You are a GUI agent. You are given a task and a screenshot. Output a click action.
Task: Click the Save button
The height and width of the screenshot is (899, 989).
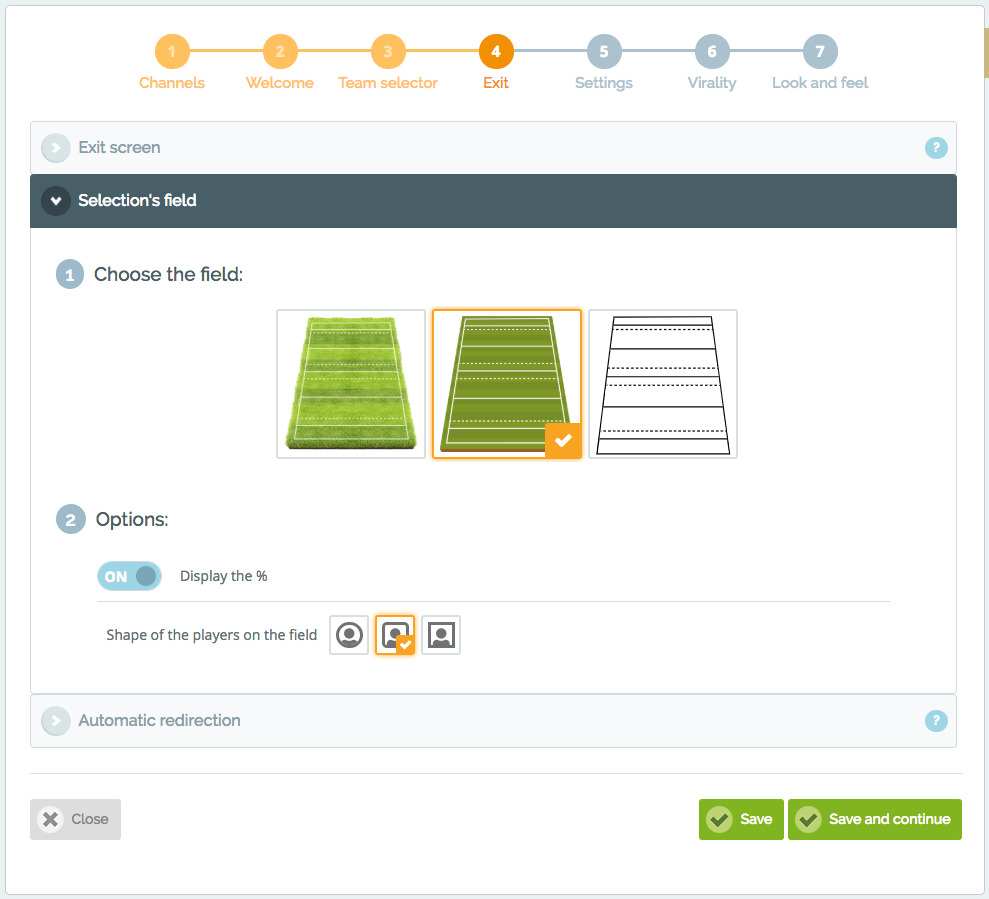[x=741, y=819]
